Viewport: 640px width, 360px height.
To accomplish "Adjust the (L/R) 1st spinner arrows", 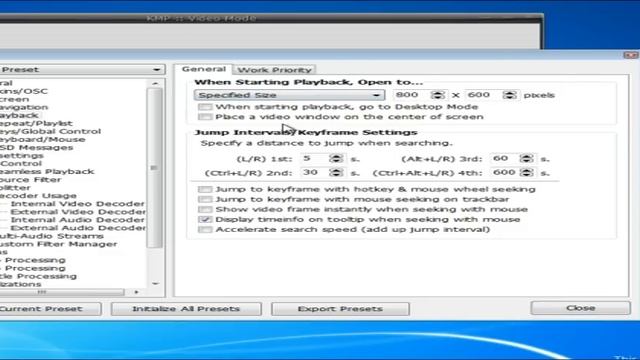I will click(336, 158).
